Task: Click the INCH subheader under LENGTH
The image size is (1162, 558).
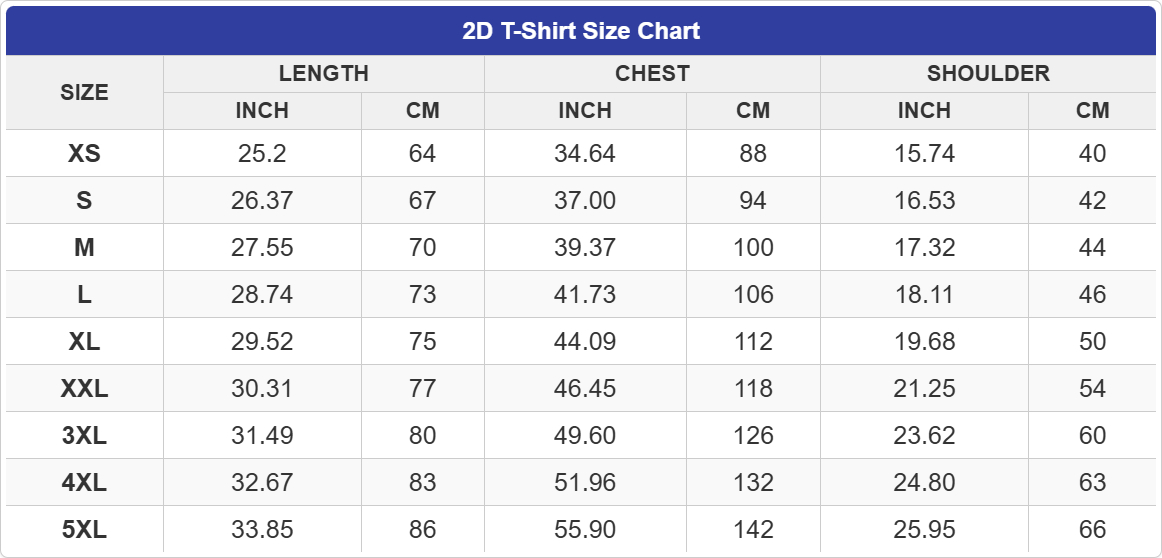Action: pyautogui.click(x=262, y=110)
